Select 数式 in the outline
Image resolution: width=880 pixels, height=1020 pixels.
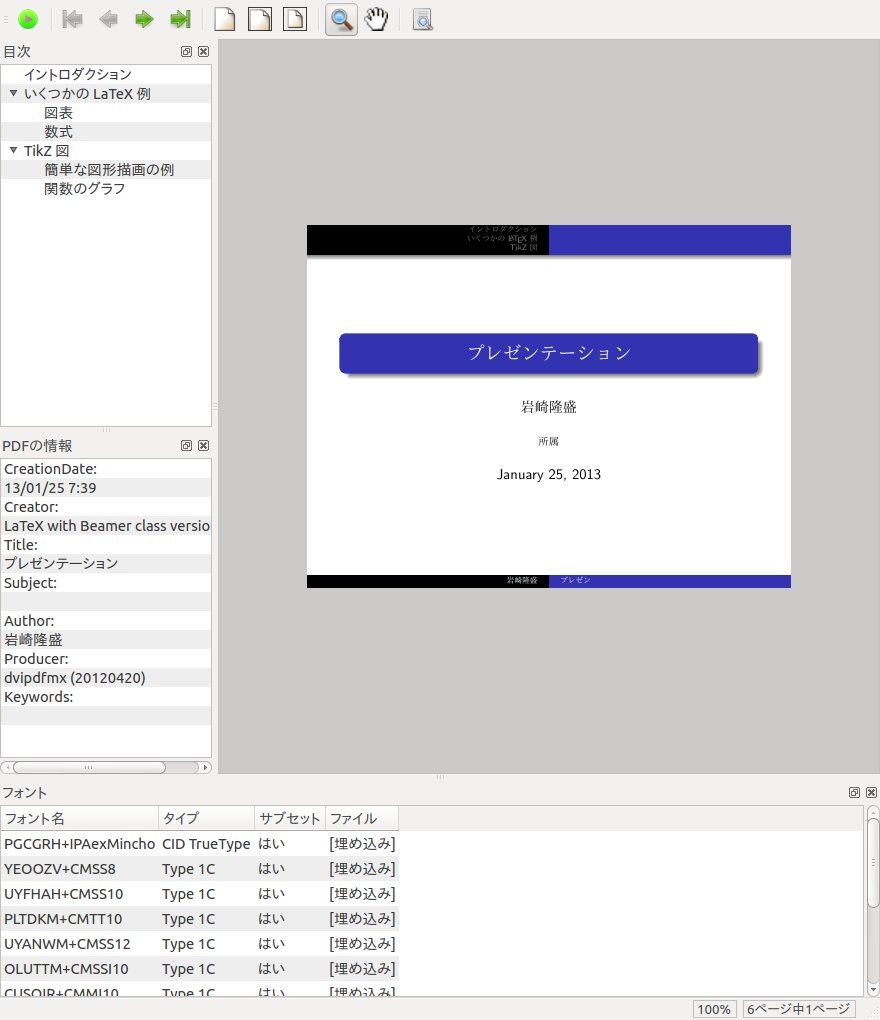[x=58, y=131]
